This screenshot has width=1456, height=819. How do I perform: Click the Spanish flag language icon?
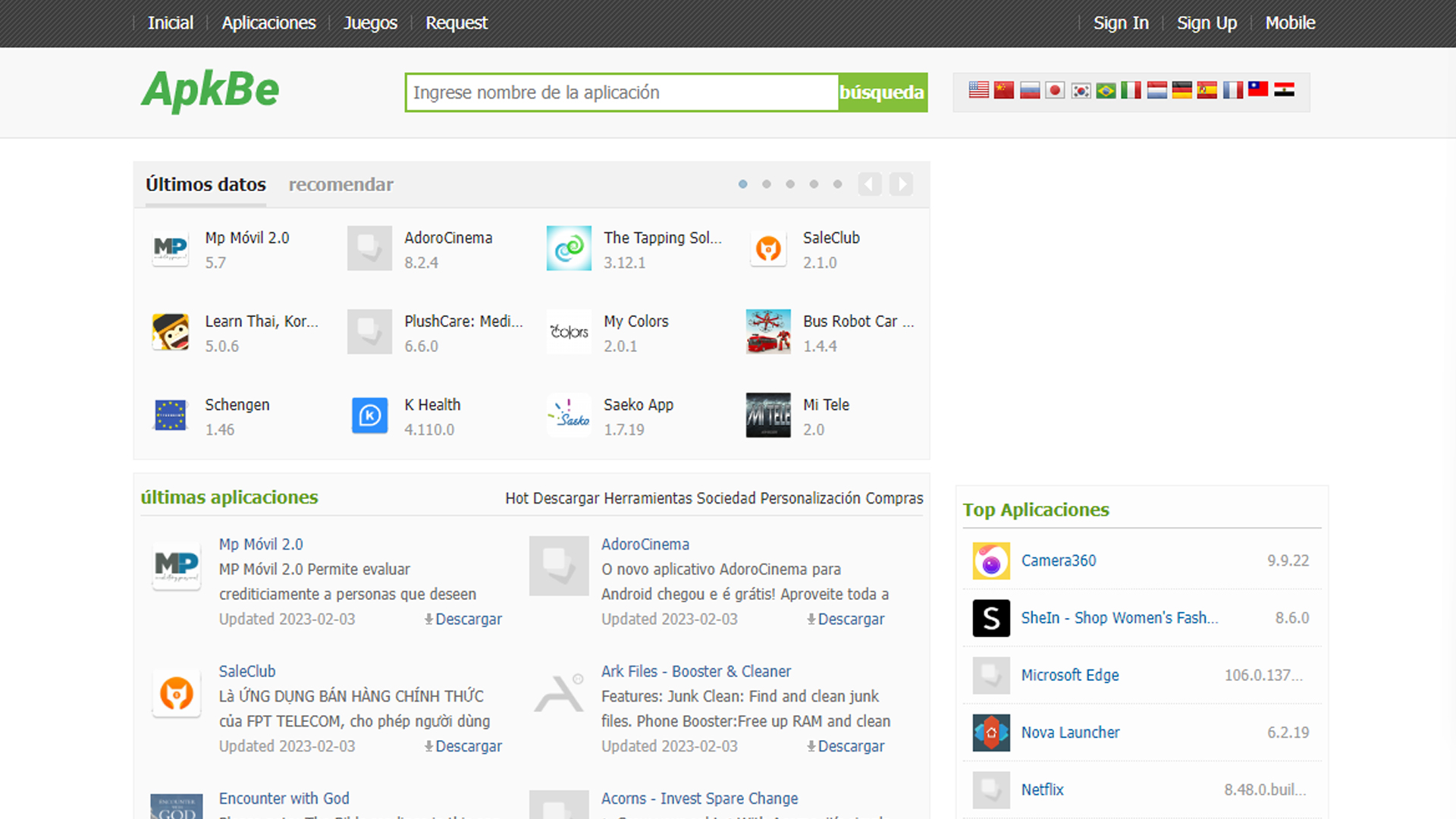tap(1207, 90)
